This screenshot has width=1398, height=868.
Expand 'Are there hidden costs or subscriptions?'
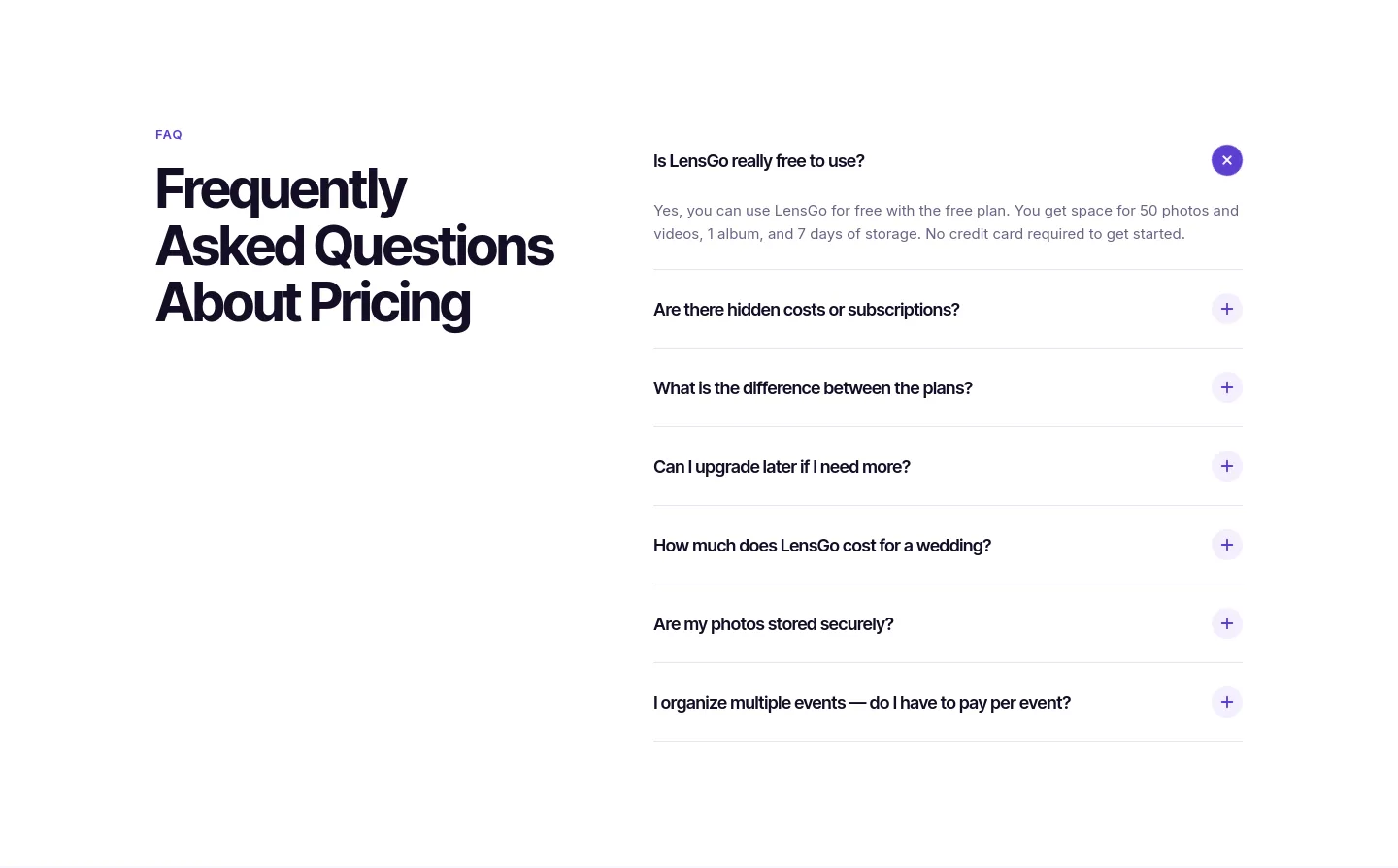pyautogui.click(x=948, y=309)
